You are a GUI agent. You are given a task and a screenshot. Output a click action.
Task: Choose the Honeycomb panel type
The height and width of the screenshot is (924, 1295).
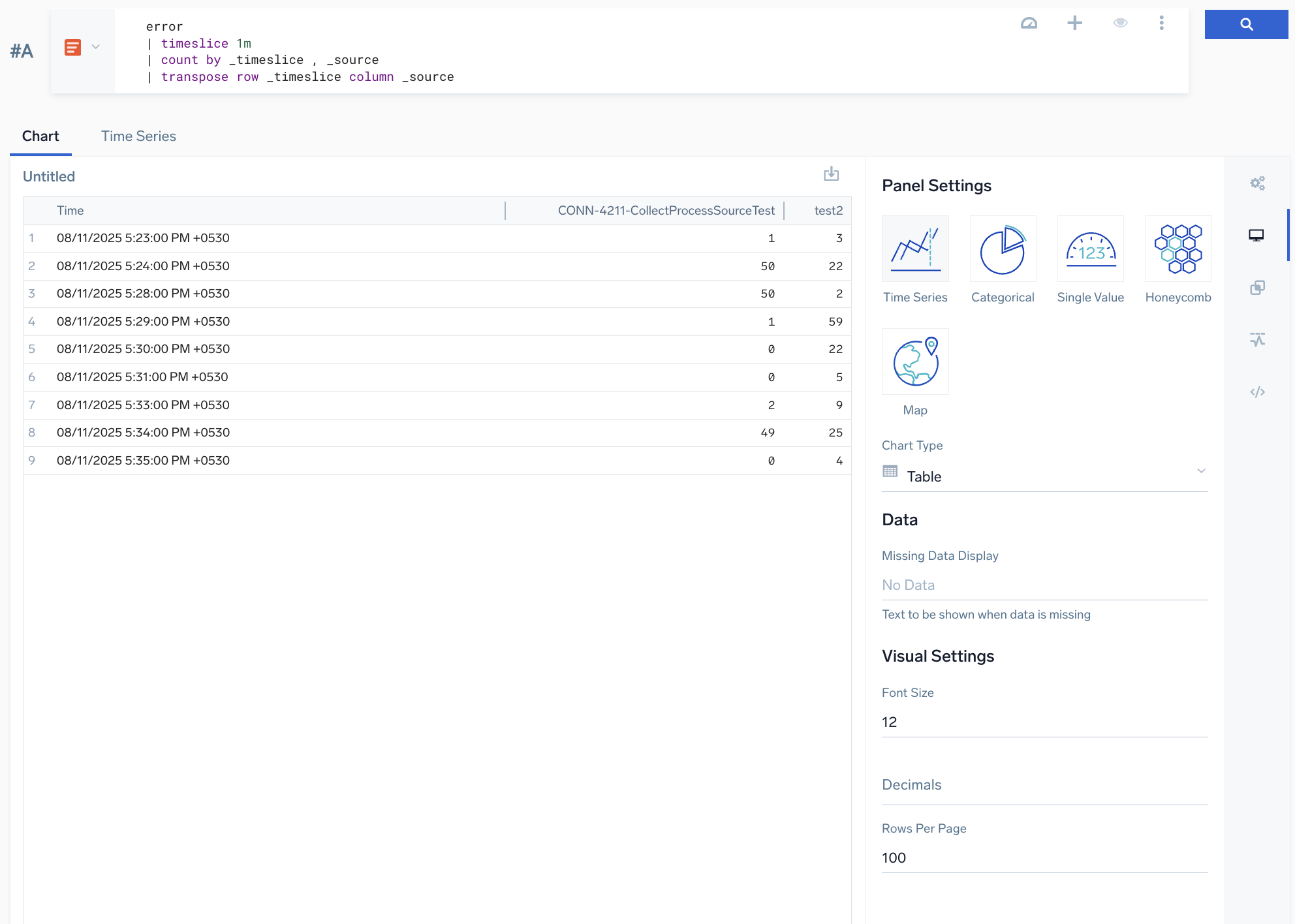tap(1178, 249)
